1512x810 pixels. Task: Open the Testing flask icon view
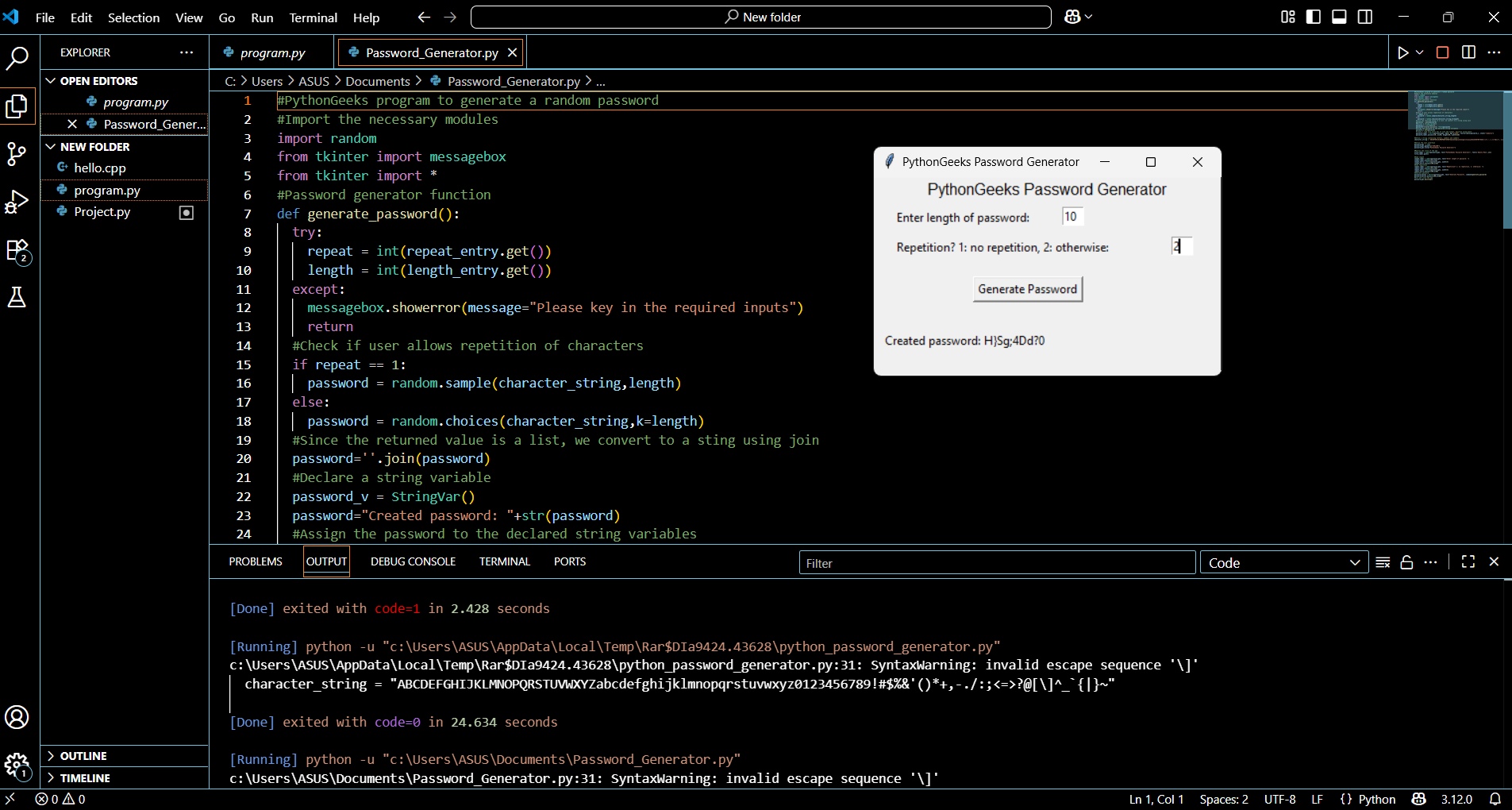[x=17, y=298]
